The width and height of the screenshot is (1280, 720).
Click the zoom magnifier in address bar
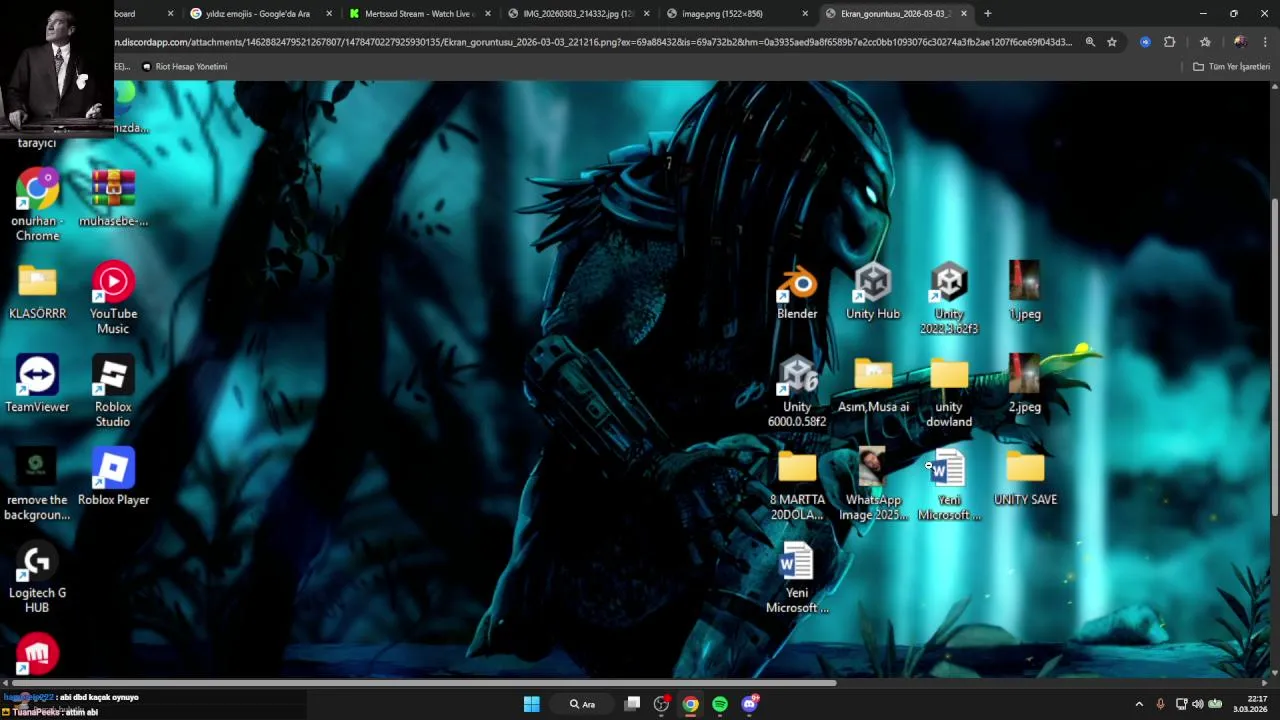click(1090, 42)
